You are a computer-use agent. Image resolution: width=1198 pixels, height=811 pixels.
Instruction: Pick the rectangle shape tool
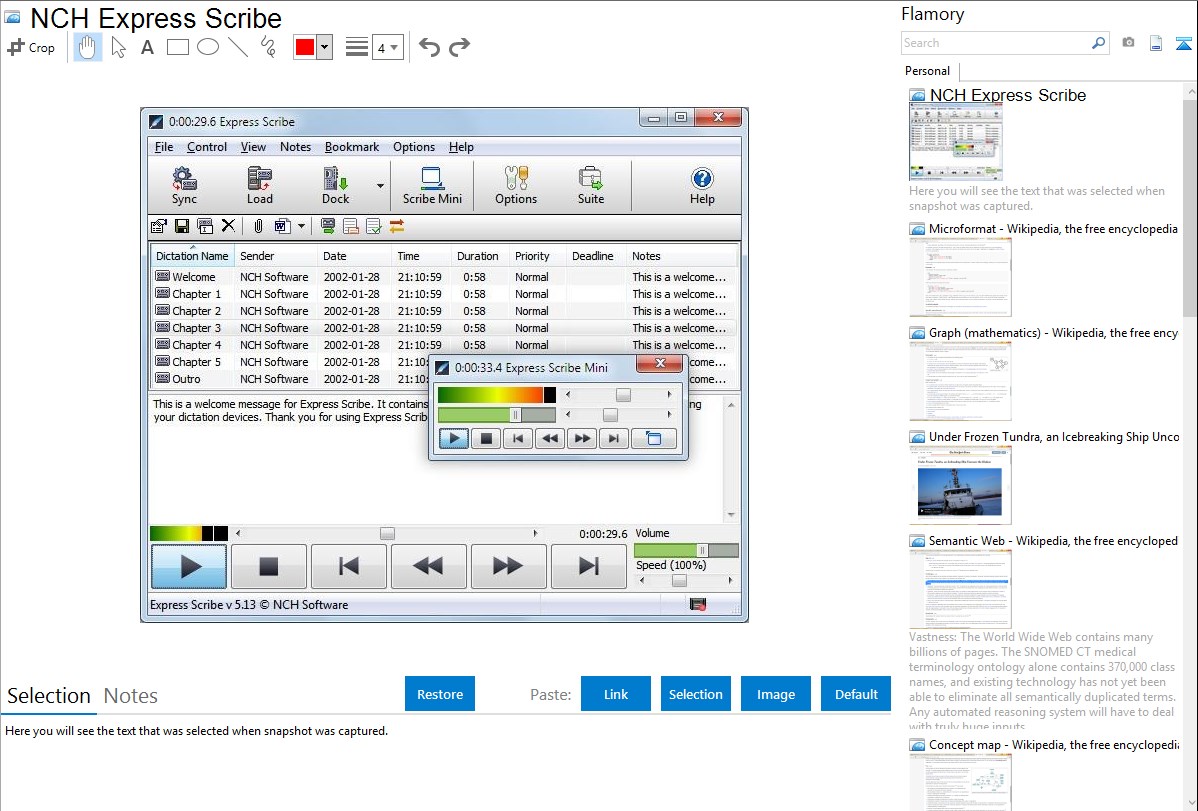click(177, 47)
